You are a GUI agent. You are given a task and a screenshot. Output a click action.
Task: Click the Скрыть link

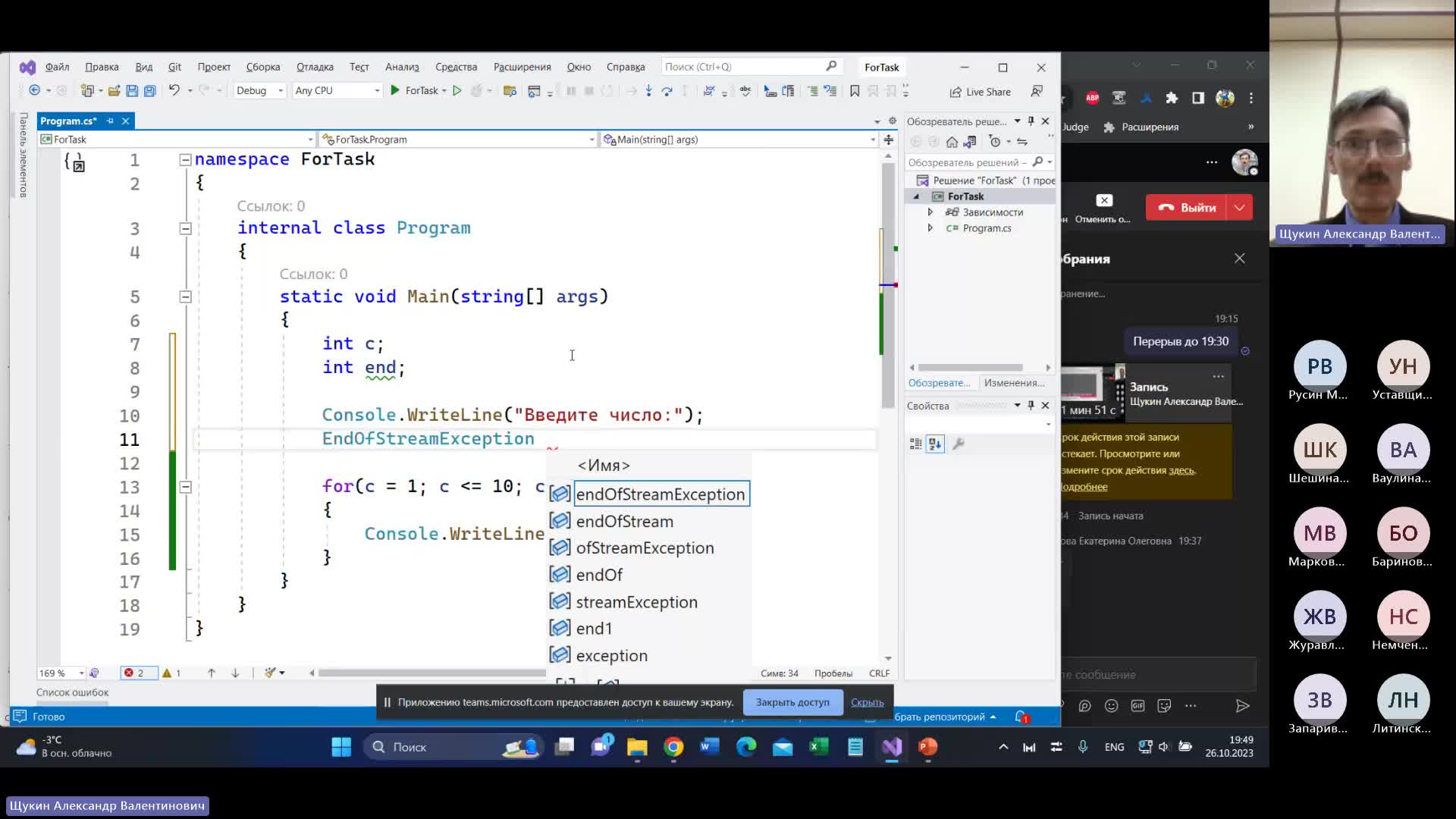[x=867, y=702]
